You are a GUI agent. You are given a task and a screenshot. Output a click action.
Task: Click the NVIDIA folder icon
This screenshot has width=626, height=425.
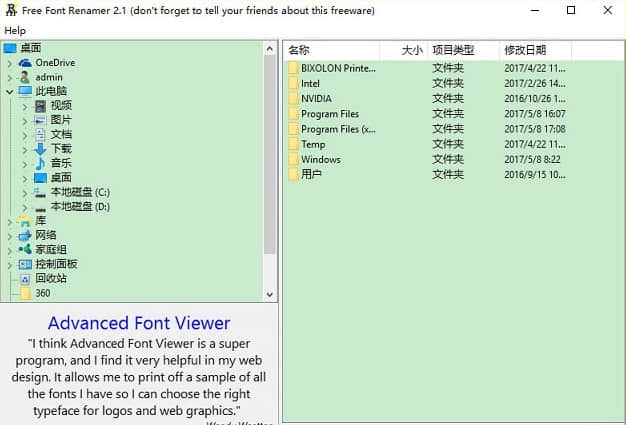coord(292,99)
